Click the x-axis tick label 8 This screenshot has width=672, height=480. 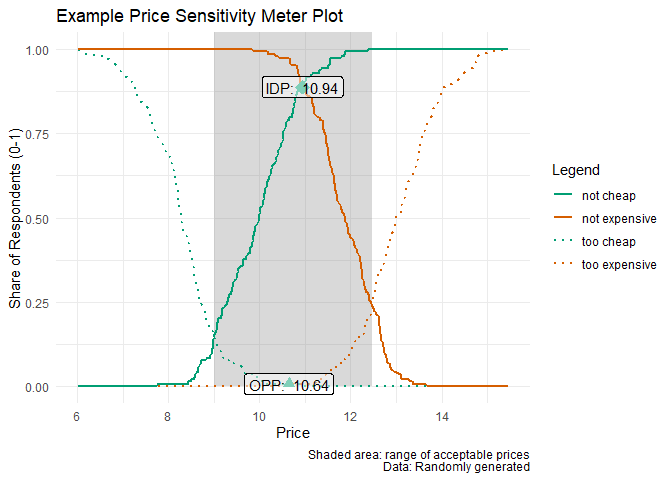tap(168, 414)
